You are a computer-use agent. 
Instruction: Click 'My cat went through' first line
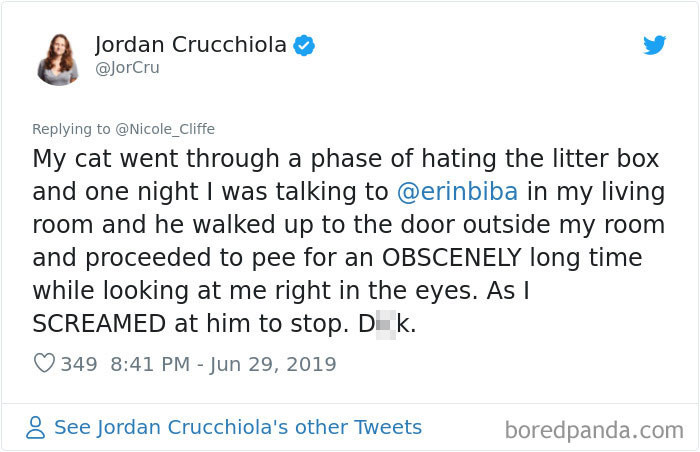346,159
